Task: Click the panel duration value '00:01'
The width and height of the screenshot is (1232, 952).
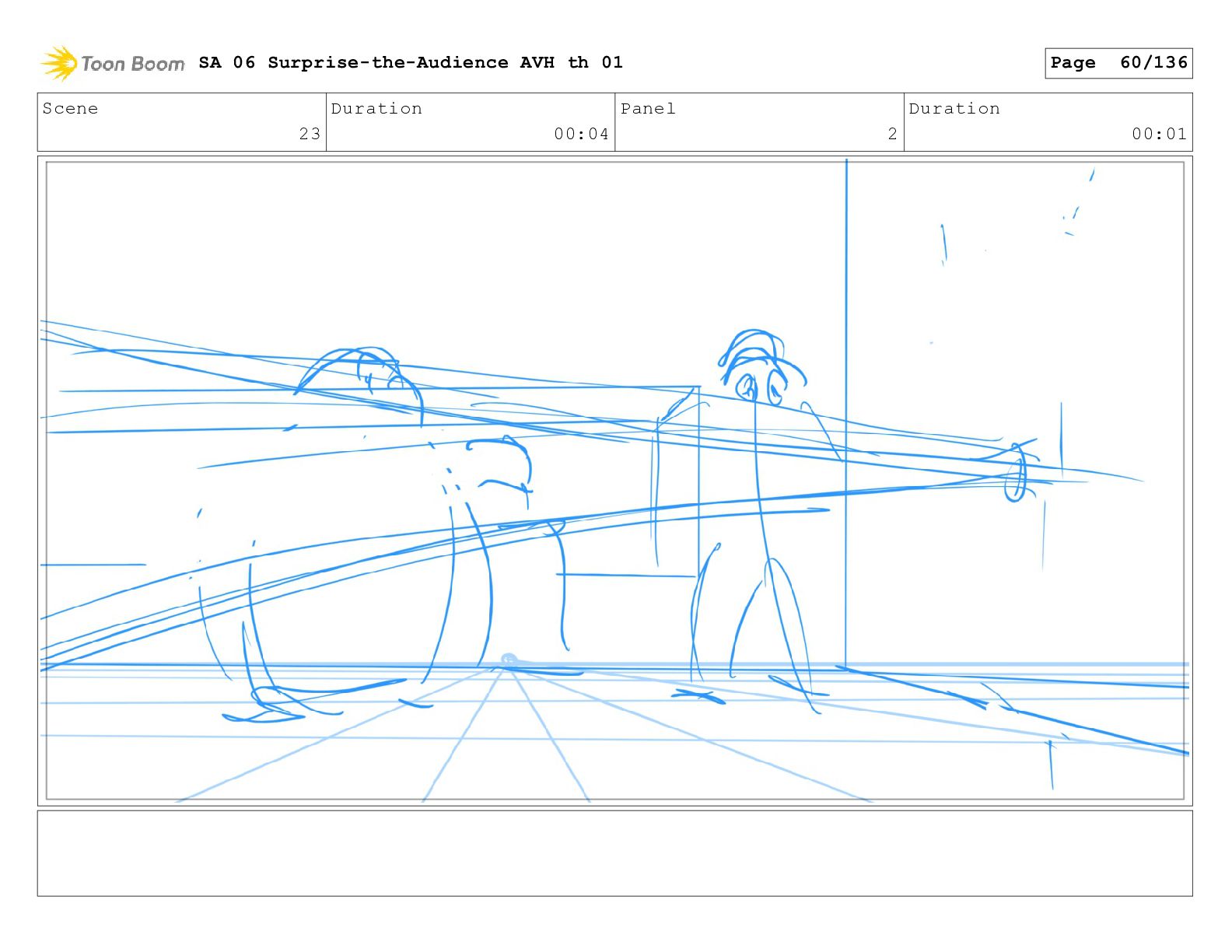Action: coord(1159,134)
